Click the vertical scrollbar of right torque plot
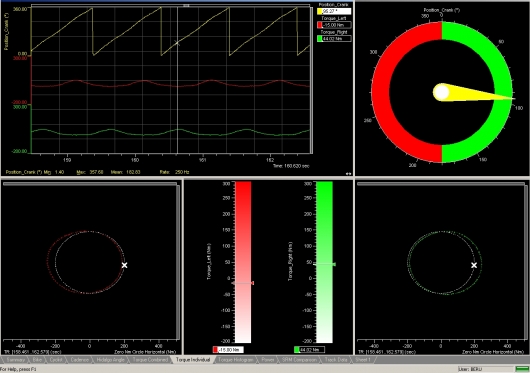This screenshot has width=530, height=373. (526, 262)
